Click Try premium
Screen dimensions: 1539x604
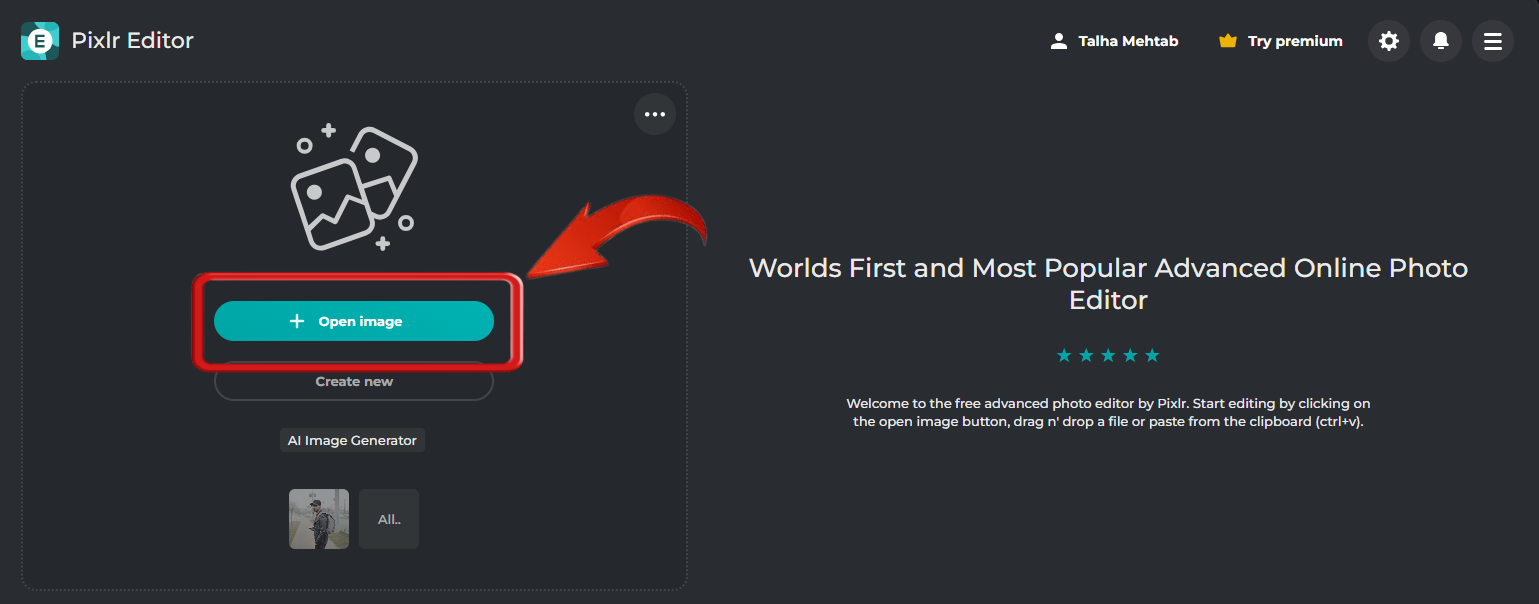click(1281, 41)
